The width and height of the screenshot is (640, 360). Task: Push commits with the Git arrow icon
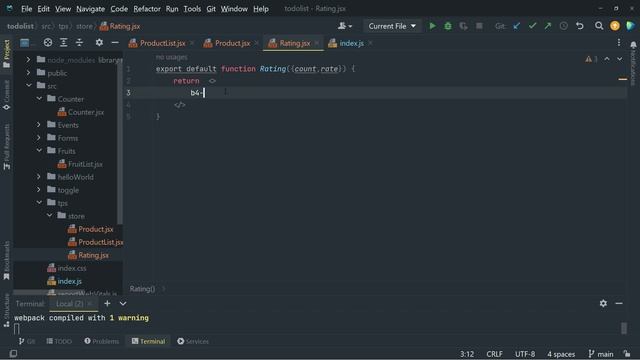tap(548, 26)
